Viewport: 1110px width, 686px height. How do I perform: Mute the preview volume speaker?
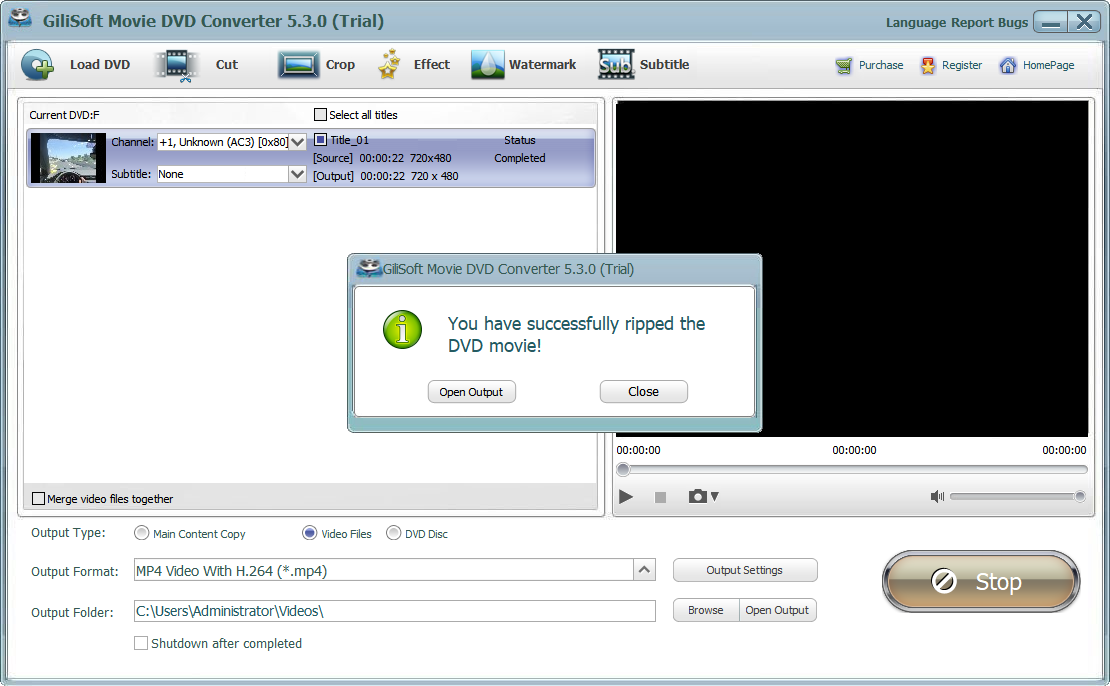click(937, 496)
